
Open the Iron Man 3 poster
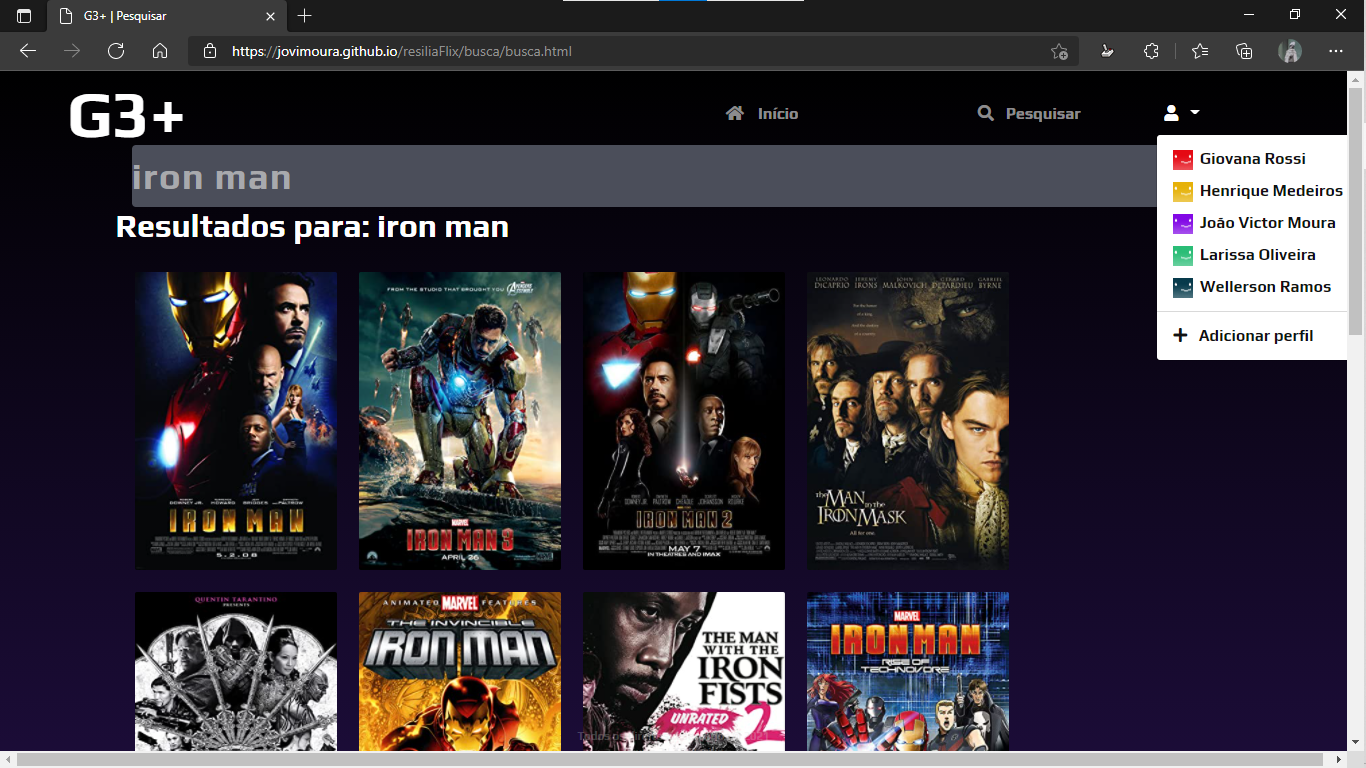[460, 421]
